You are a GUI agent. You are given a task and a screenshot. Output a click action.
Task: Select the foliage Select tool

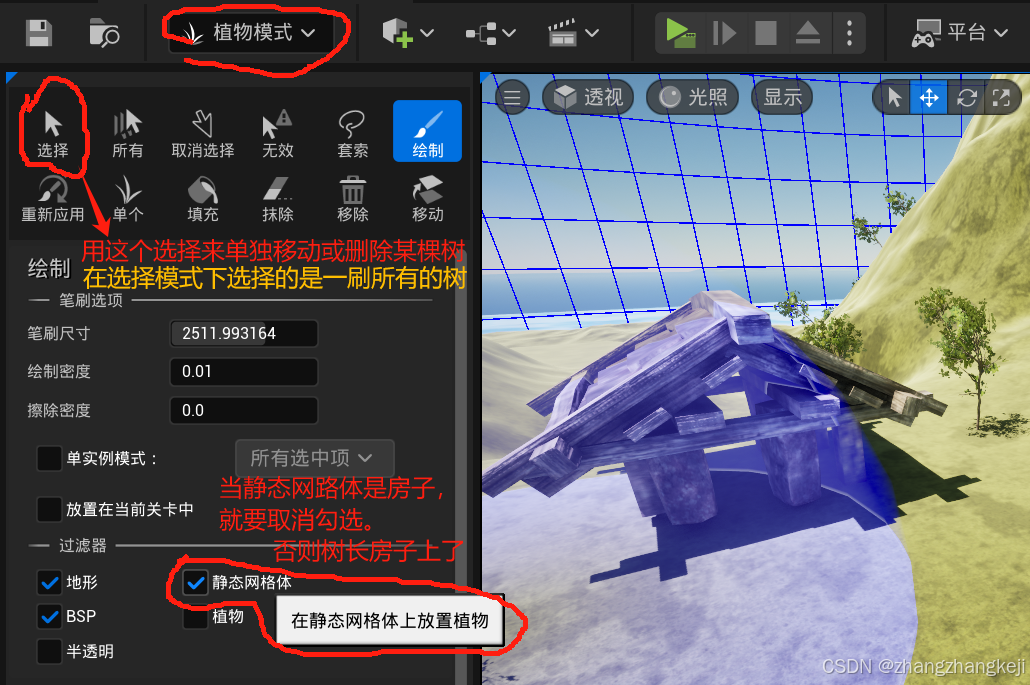[54, 131]
